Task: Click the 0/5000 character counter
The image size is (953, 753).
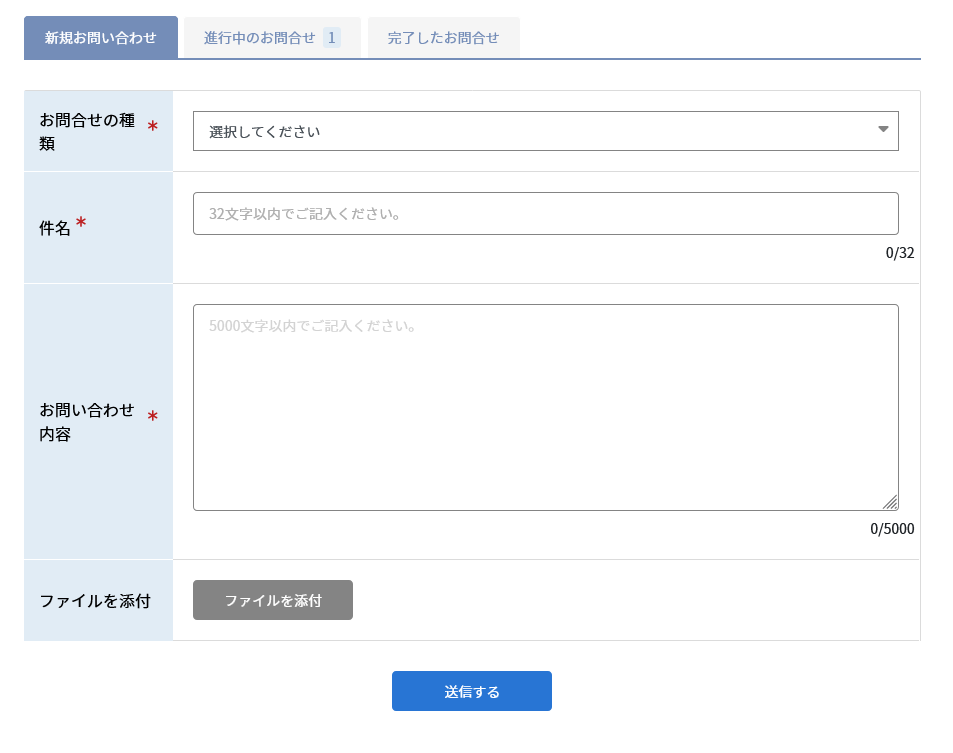Action: [892, 529]
